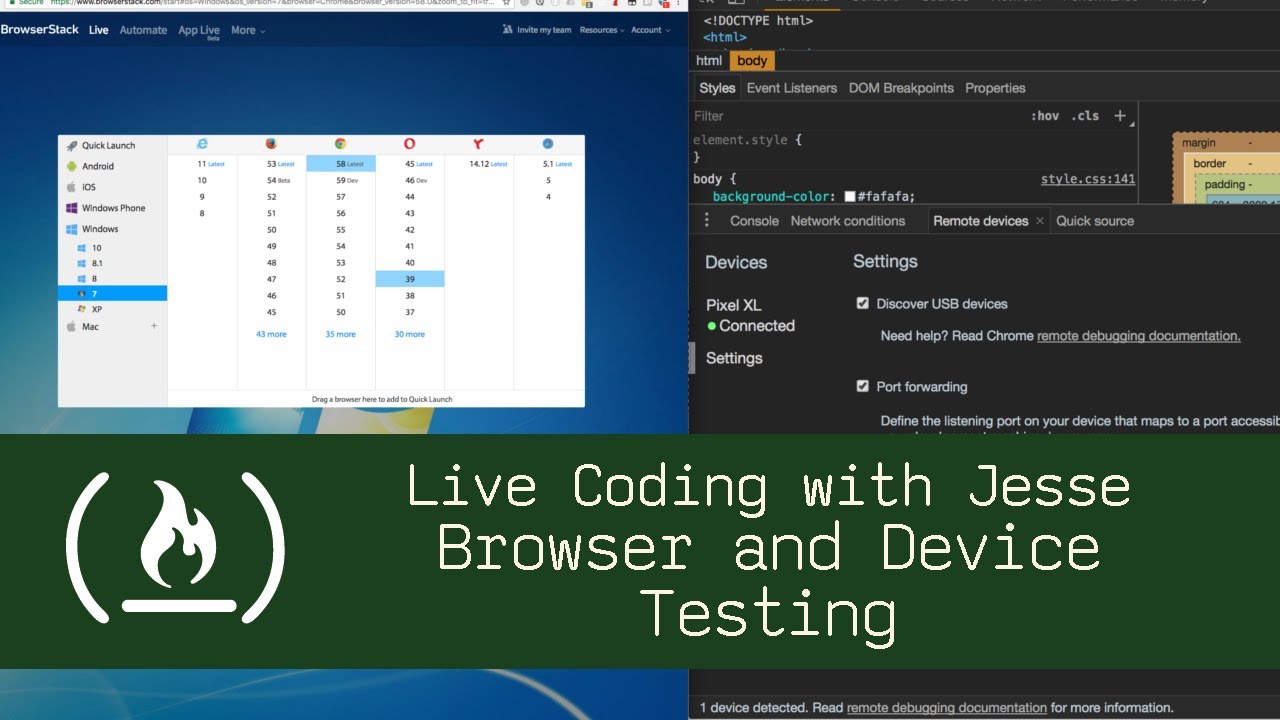
Task: Switch to Styles pane tab
Action: 717,88
